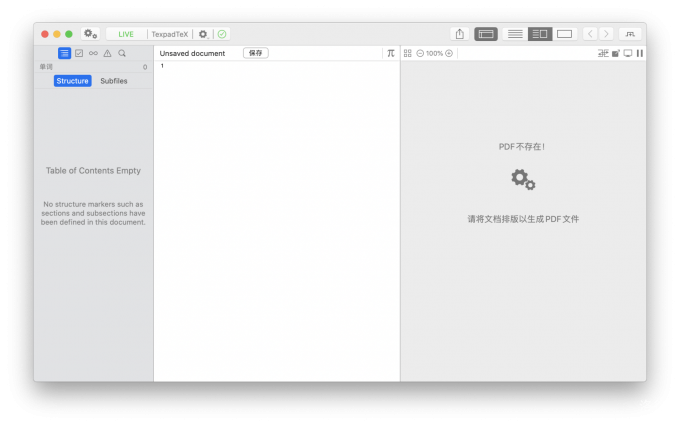Open PDF in external viewer icon
680x426 pixels.
pos(616,53)
